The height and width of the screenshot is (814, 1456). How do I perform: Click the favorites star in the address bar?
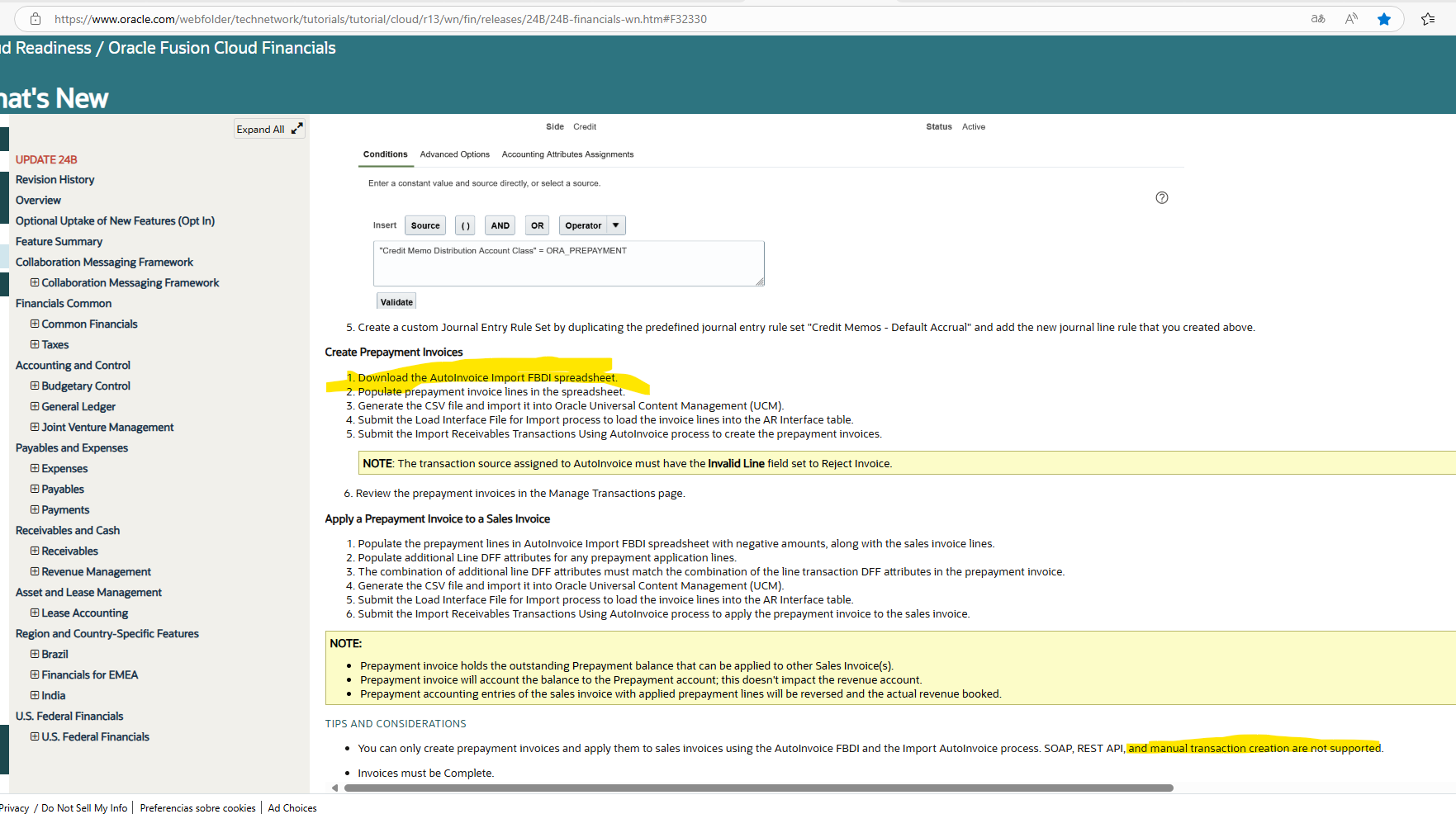click(1384, 18)
